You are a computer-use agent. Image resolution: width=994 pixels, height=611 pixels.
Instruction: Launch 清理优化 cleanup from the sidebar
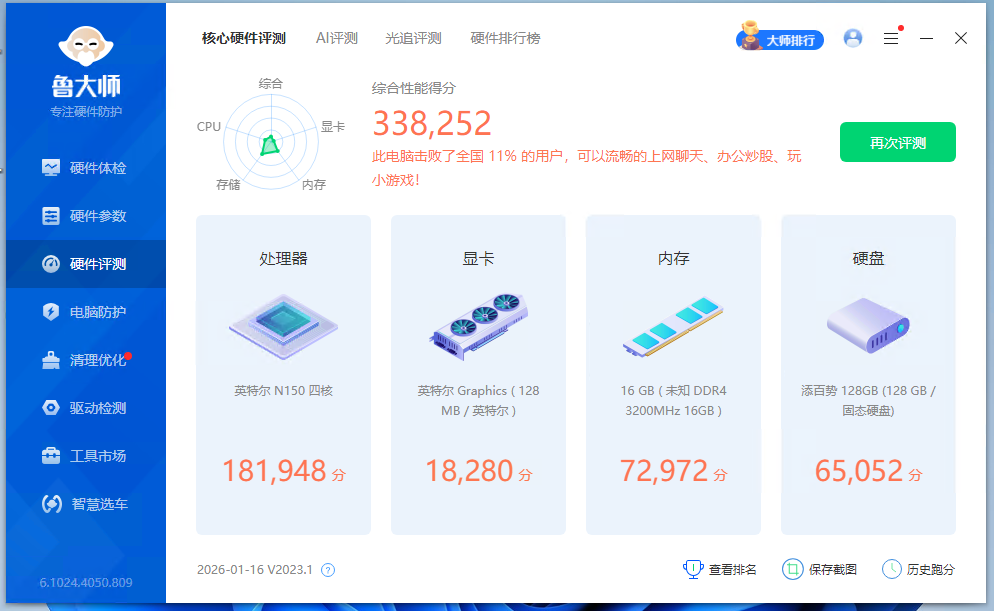pyautogui.click(x=85, y=360)
